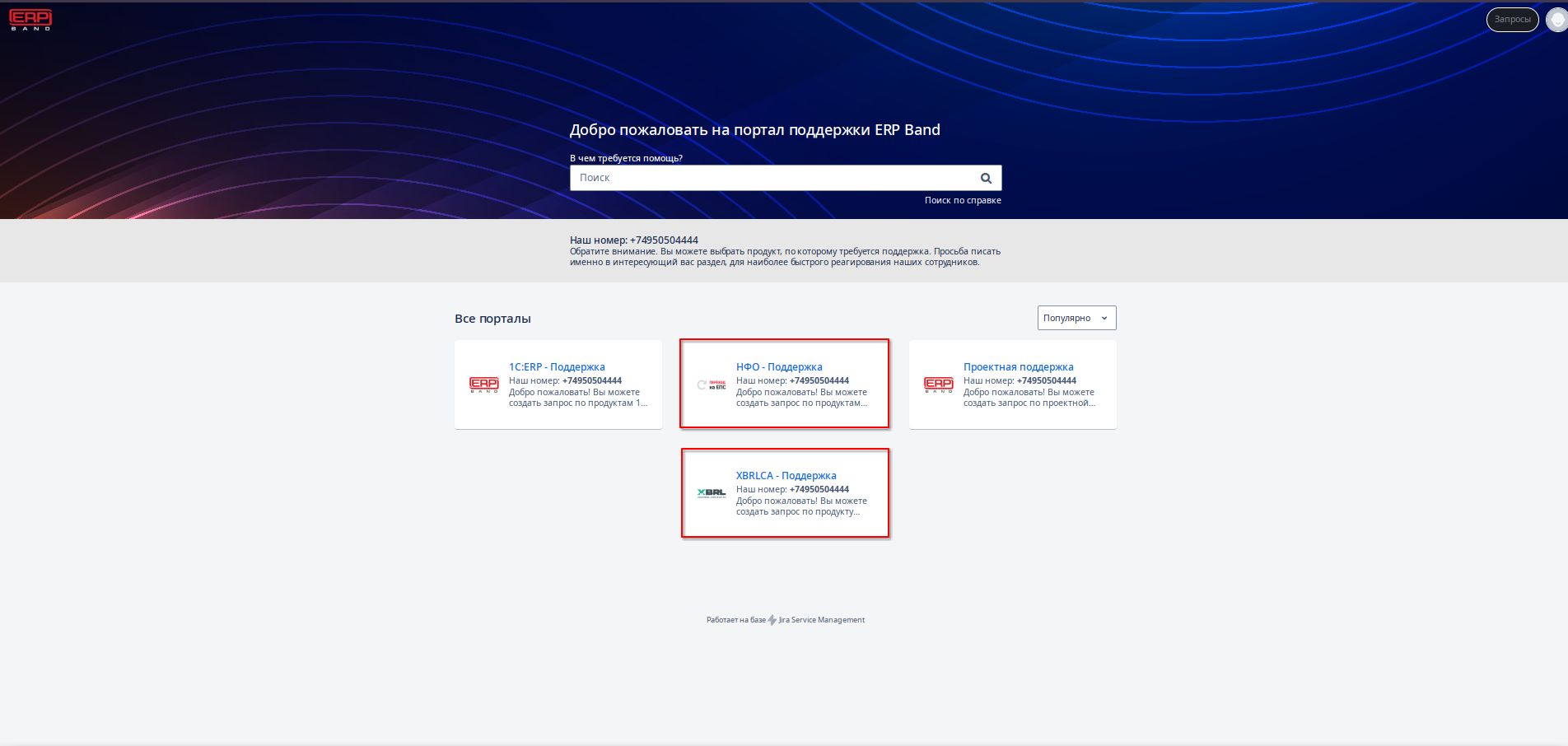Screen dimensions: 1568x746
Task: Click the Jira Service Management footer link
Action: click(821, 620)
